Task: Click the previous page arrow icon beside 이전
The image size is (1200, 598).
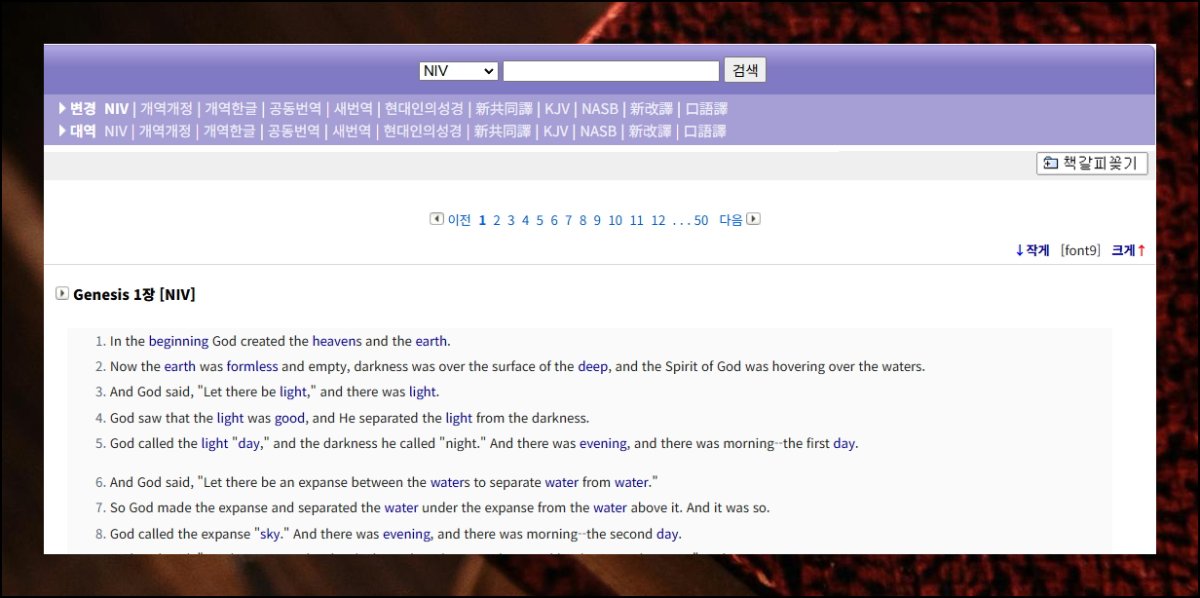Action: (x=437, y=219)
